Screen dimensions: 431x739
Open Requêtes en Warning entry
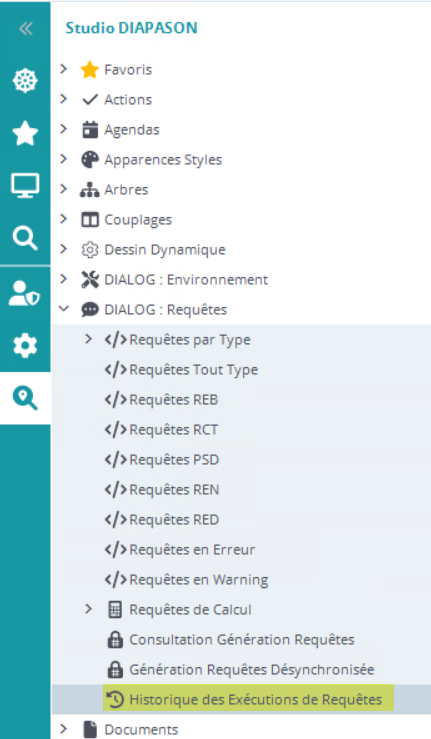coord(199,580)
